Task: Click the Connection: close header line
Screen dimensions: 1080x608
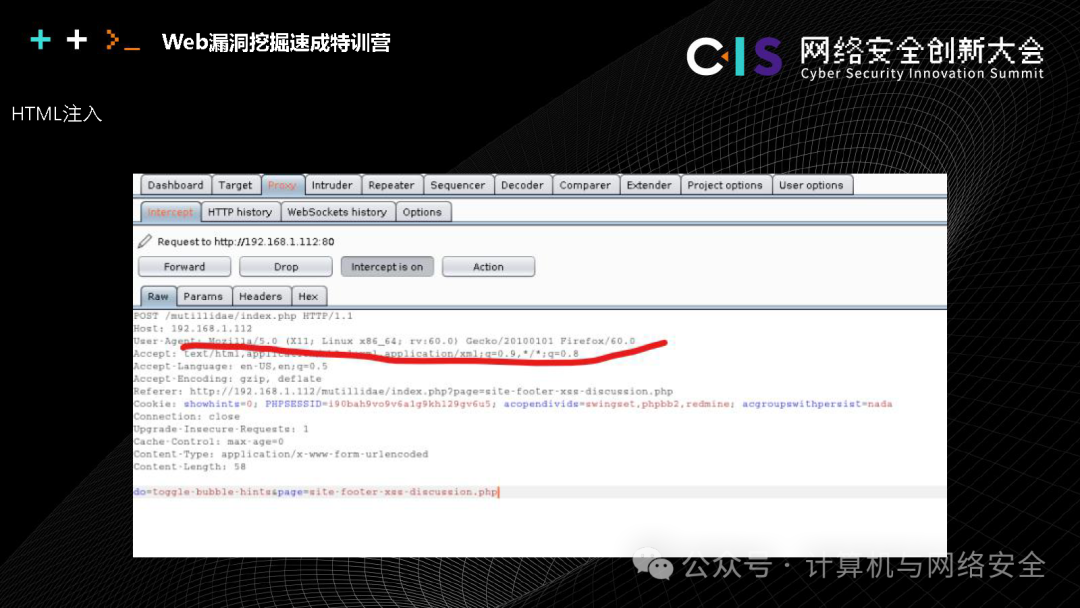Action: pyautogui.click(x=187, y=417)
